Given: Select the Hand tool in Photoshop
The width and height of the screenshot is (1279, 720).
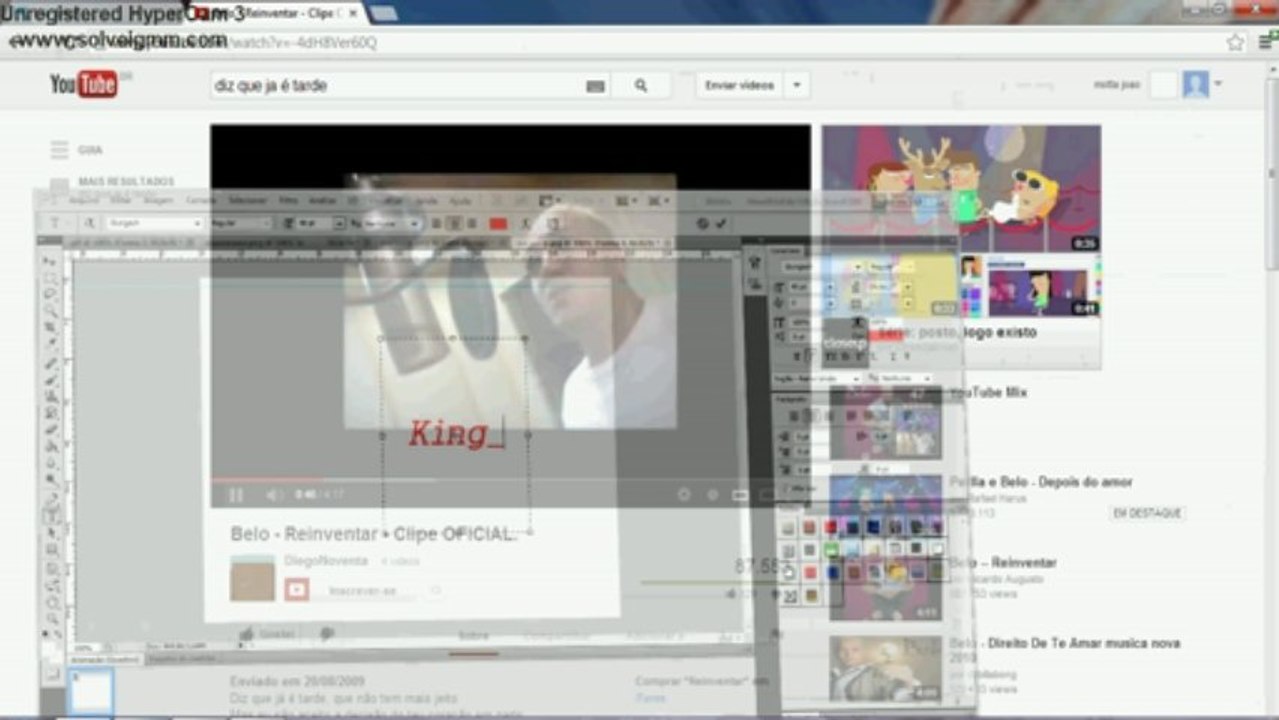Looking at the screenshot, I should click(x=52, y=603).
